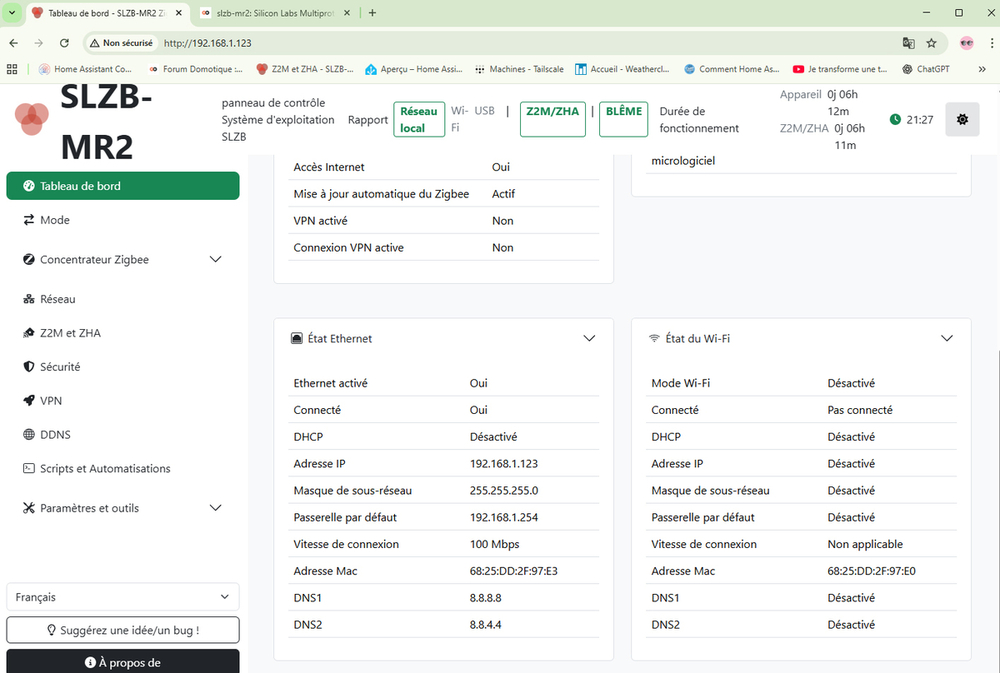Open the ChatGPT bookmark
Viewport: 1000px width, 673px height.
[x=926, y=69]
